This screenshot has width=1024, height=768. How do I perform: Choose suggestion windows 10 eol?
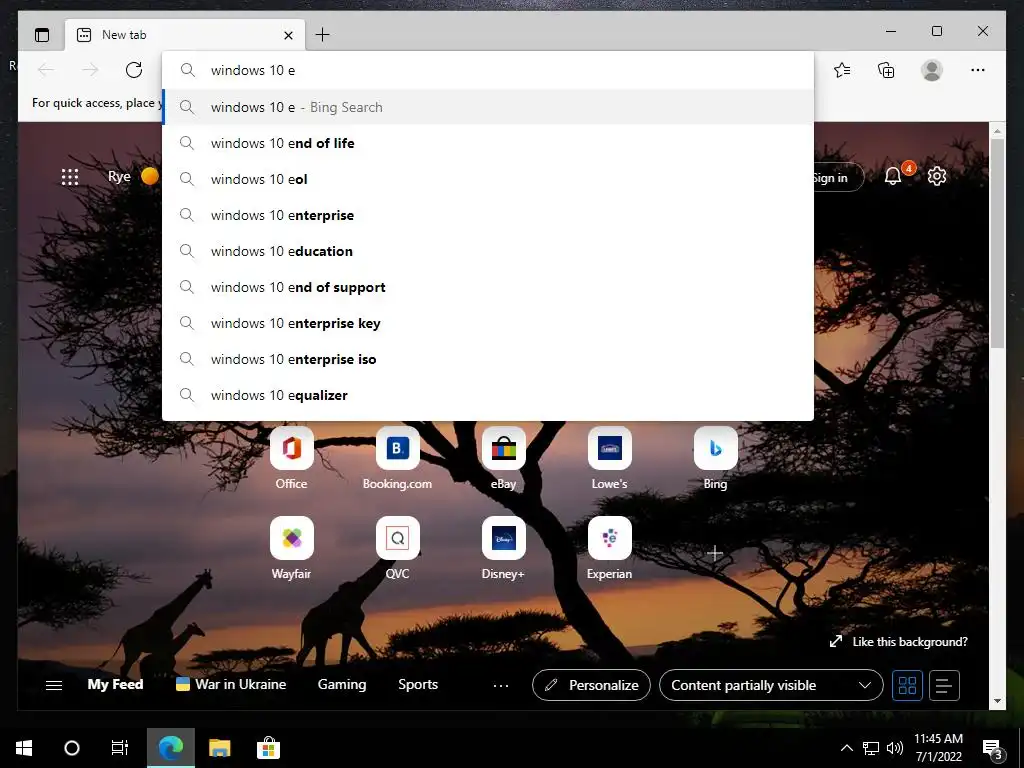pos(488,179)
